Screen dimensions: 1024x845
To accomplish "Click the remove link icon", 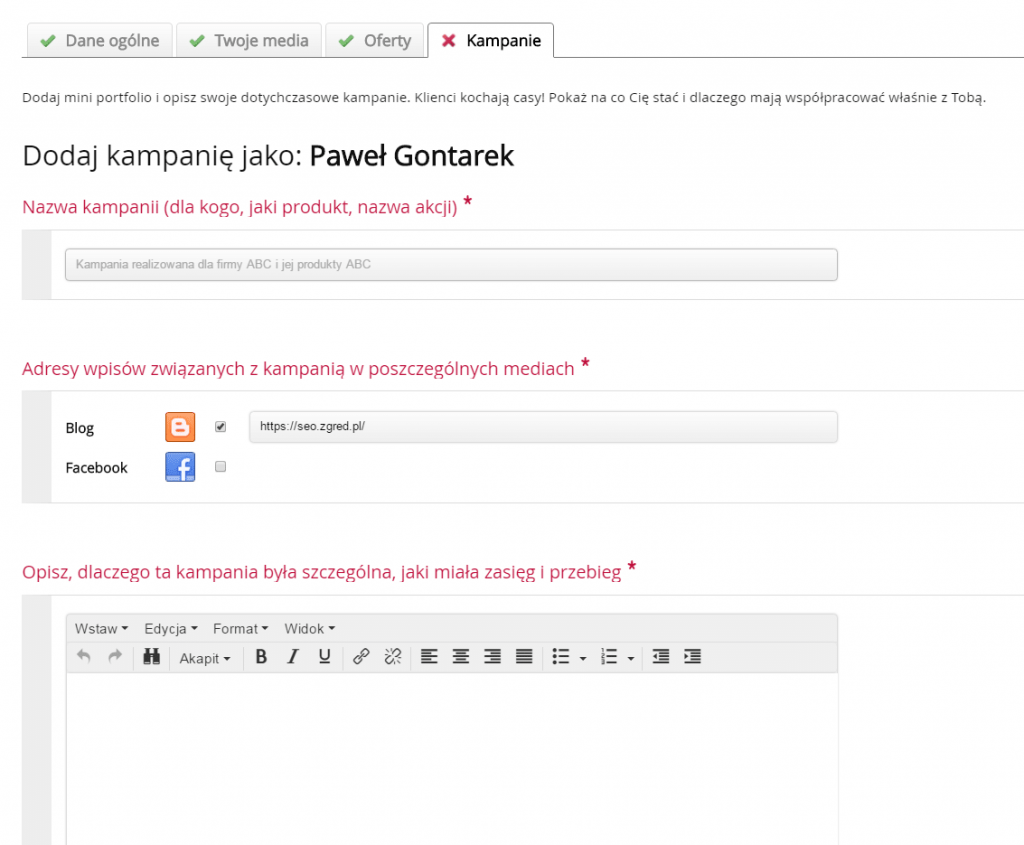I will 393,657.
